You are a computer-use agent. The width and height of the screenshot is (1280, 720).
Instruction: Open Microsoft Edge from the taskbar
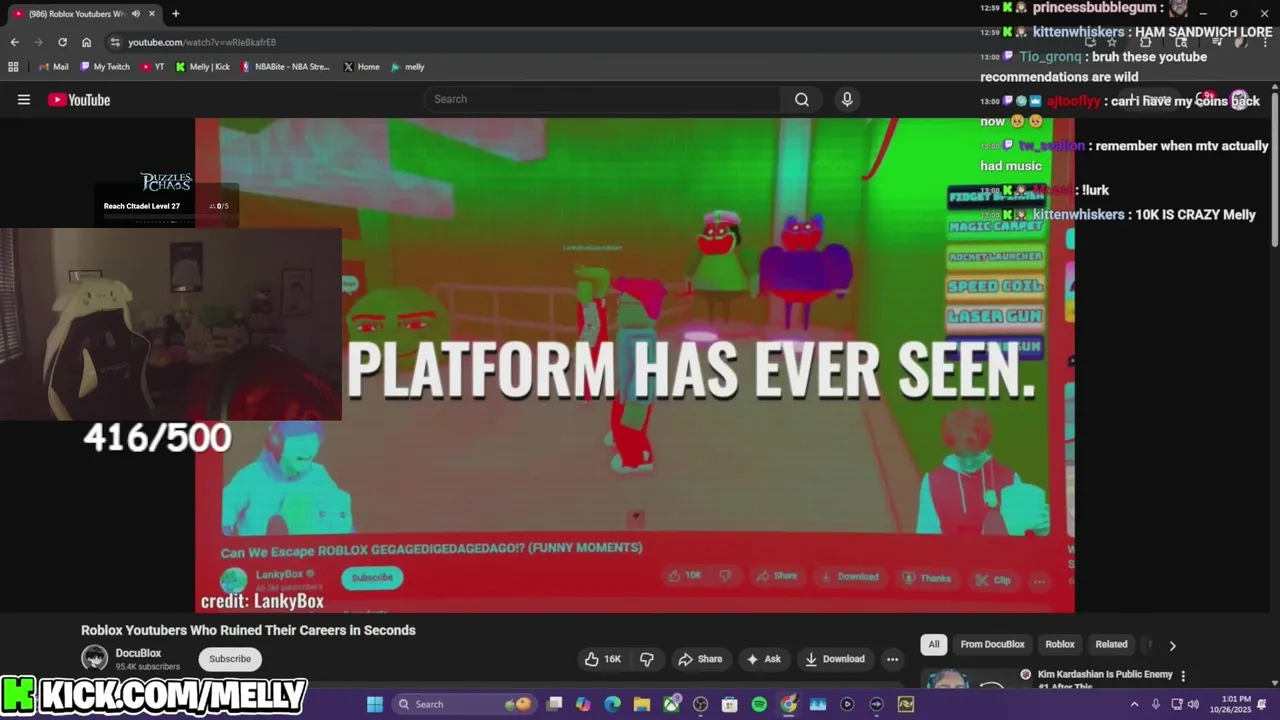pyautogui.click(x=612, y=704)
